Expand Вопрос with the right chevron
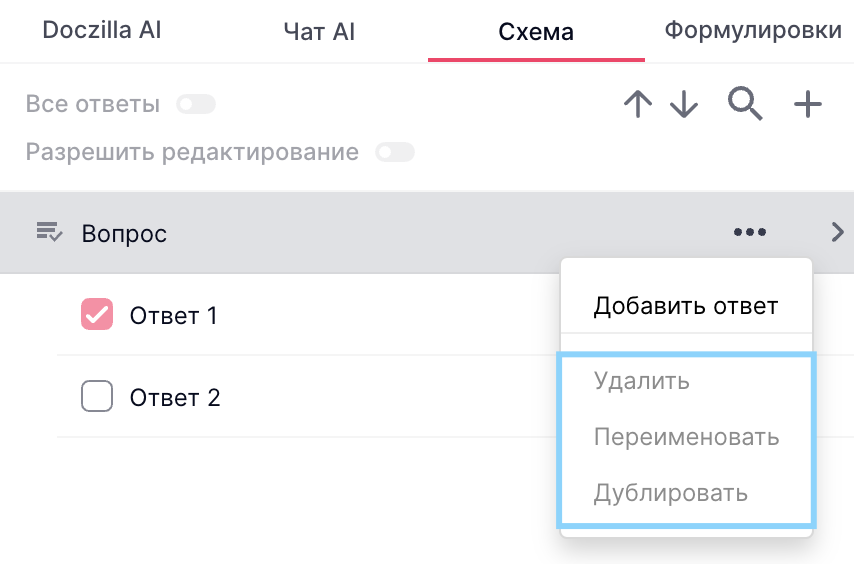This screenshot has height=564, width=854. (837, 232)
